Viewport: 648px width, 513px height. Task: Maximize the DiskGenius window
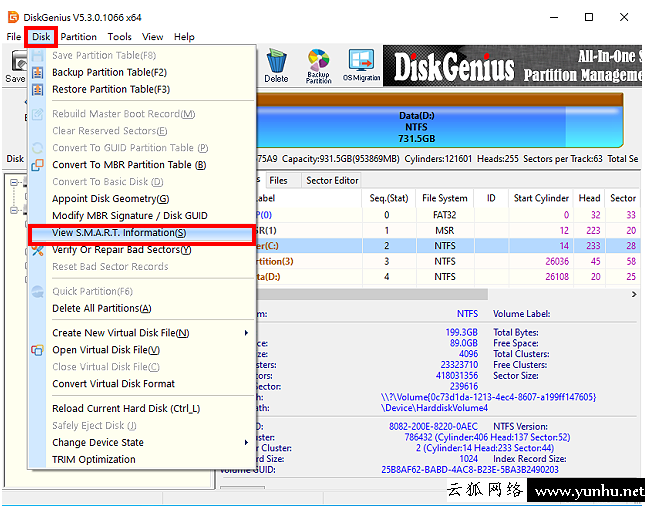(589, 17)
